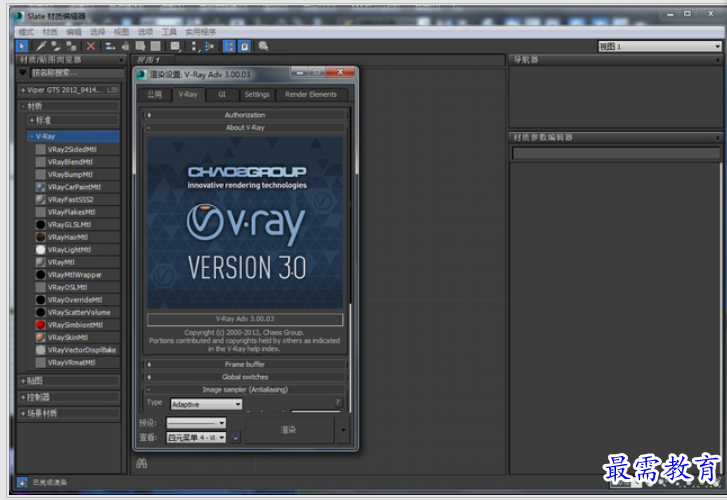This screenshot has height=500, width=727.
Task: Expand the 控制器 group
Action: pyautogui.click(x=69, y=397)
